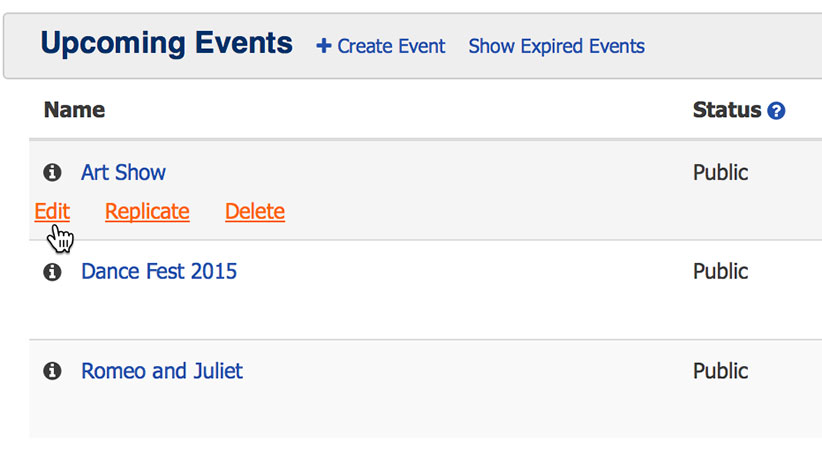Image resolution: width=822 pixels, height=457 pixels.
Task: Click info icon for Romeo and Juliet
Action: (52, 371)
